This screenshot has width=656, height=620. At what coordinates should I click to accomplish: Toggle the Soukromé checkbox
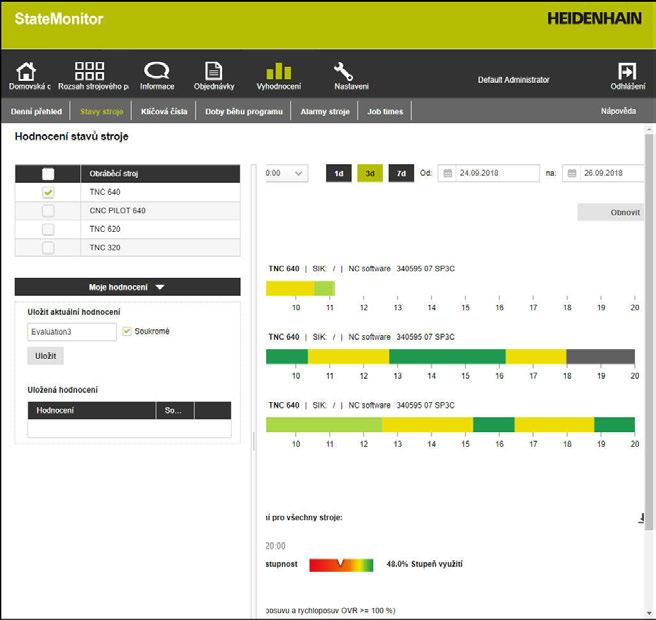127,331
